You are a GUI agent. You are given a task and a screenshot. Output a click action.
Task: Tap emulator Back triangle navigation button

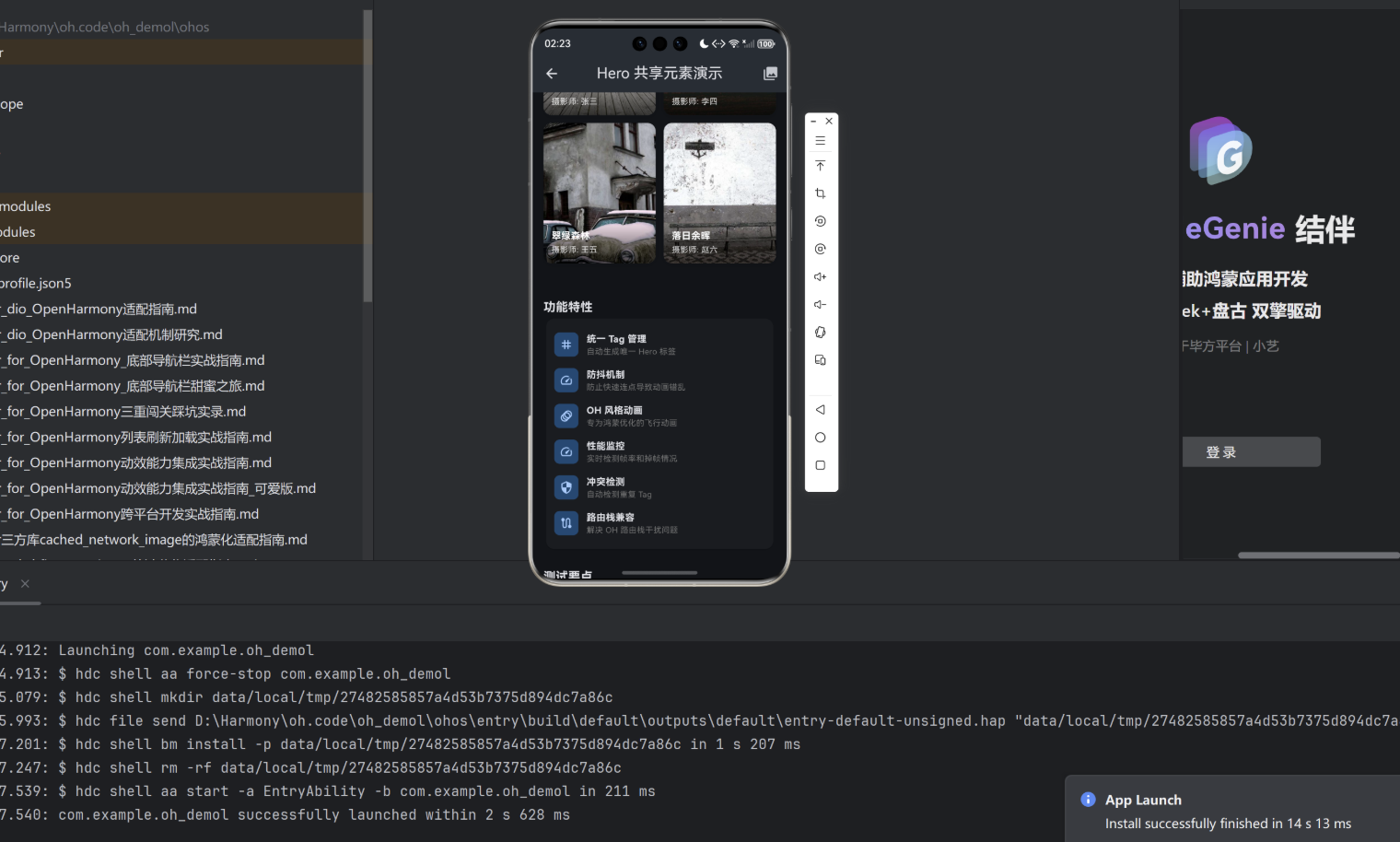point(820,410)
